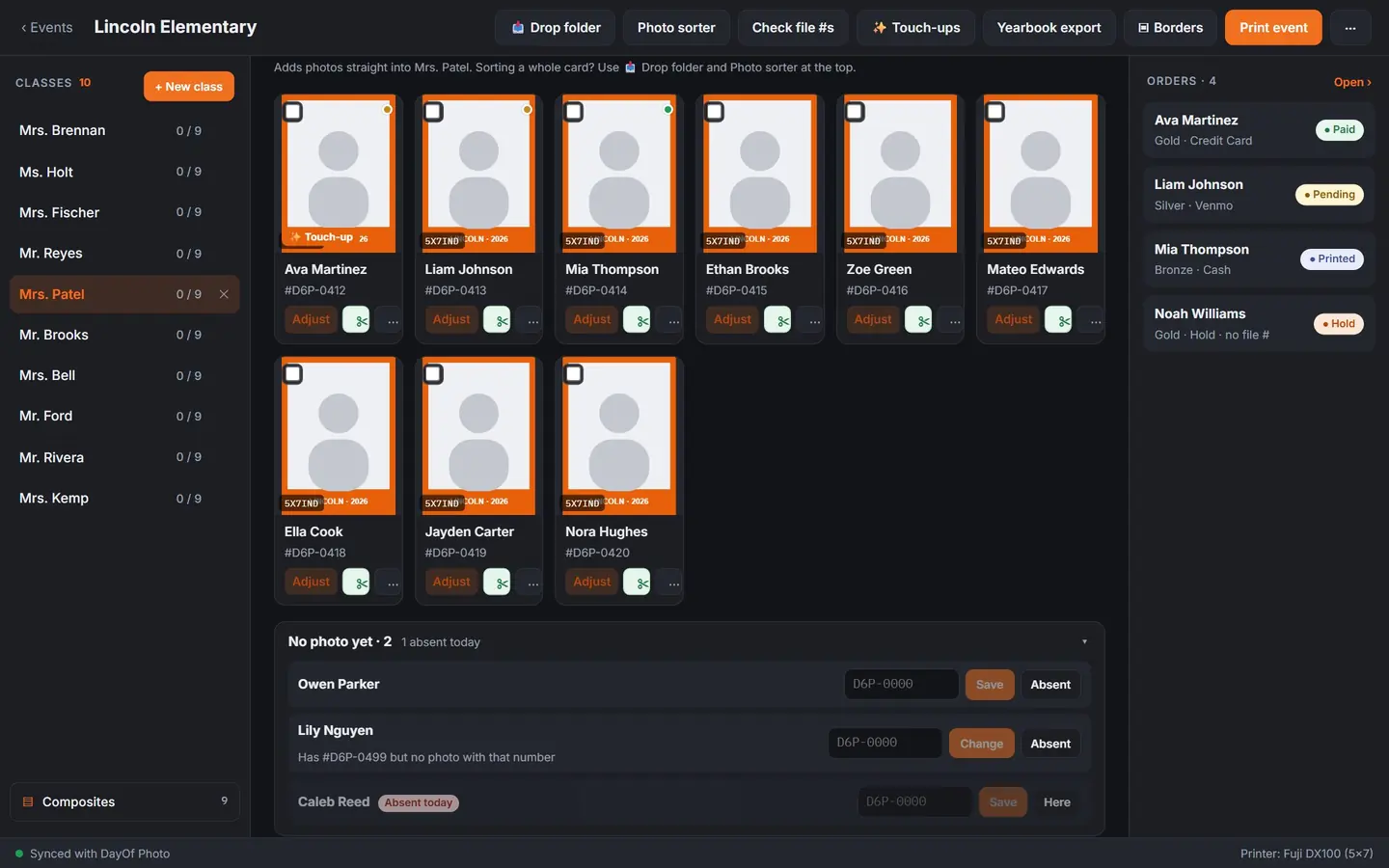Click the scissors icon under Zoe Green
This screenshot has width=1389, height=868.
point(918,320)
